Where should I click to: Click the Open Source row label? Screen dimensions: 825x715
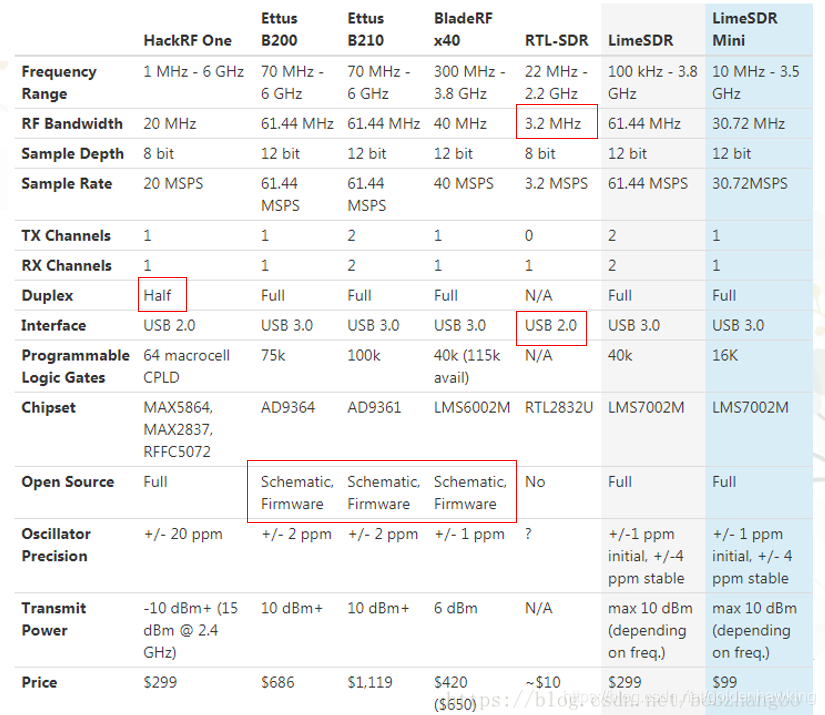pos(68,482)
